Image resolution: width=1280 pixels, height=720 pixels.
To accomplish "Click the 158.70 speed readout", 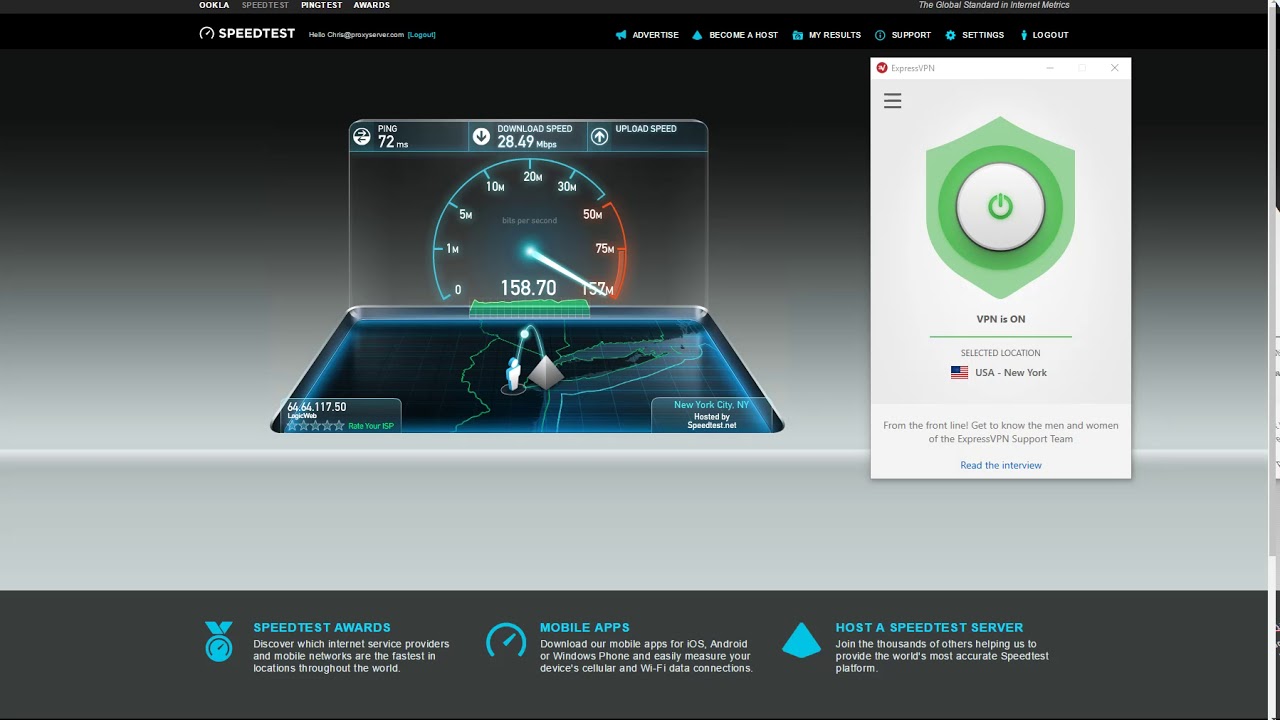I will pyautogui.click(x=528, y=288).
